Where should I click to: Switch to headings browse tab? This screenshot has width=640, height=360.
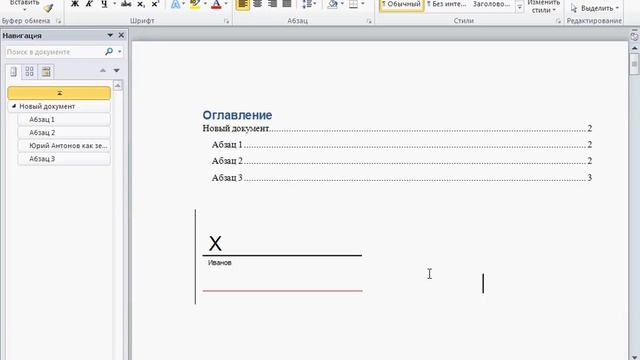coord(13,72)
